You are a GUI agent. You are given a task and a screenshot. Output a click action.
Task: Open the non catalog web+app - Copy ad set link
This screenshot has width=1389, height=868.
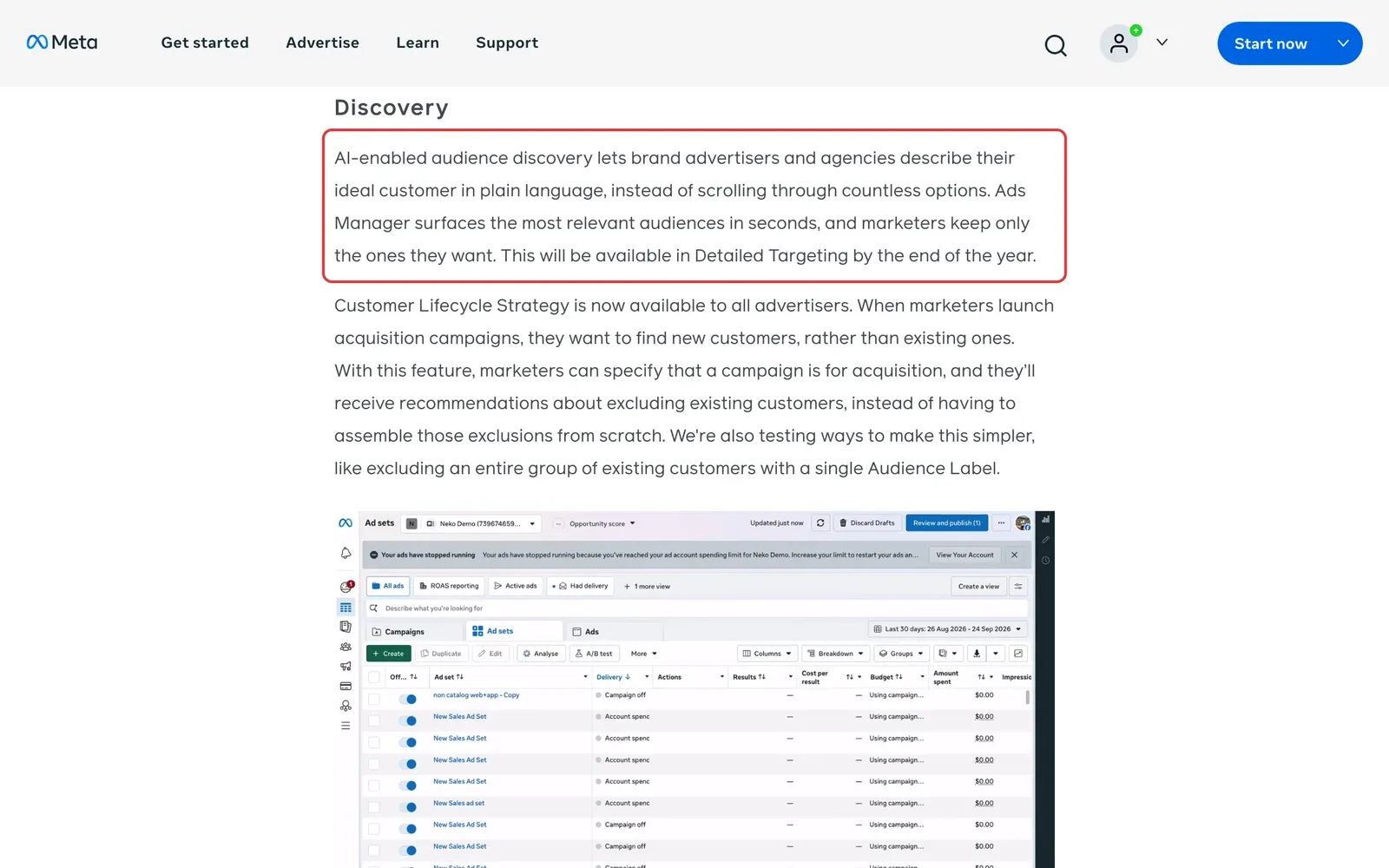pos(476,695)
